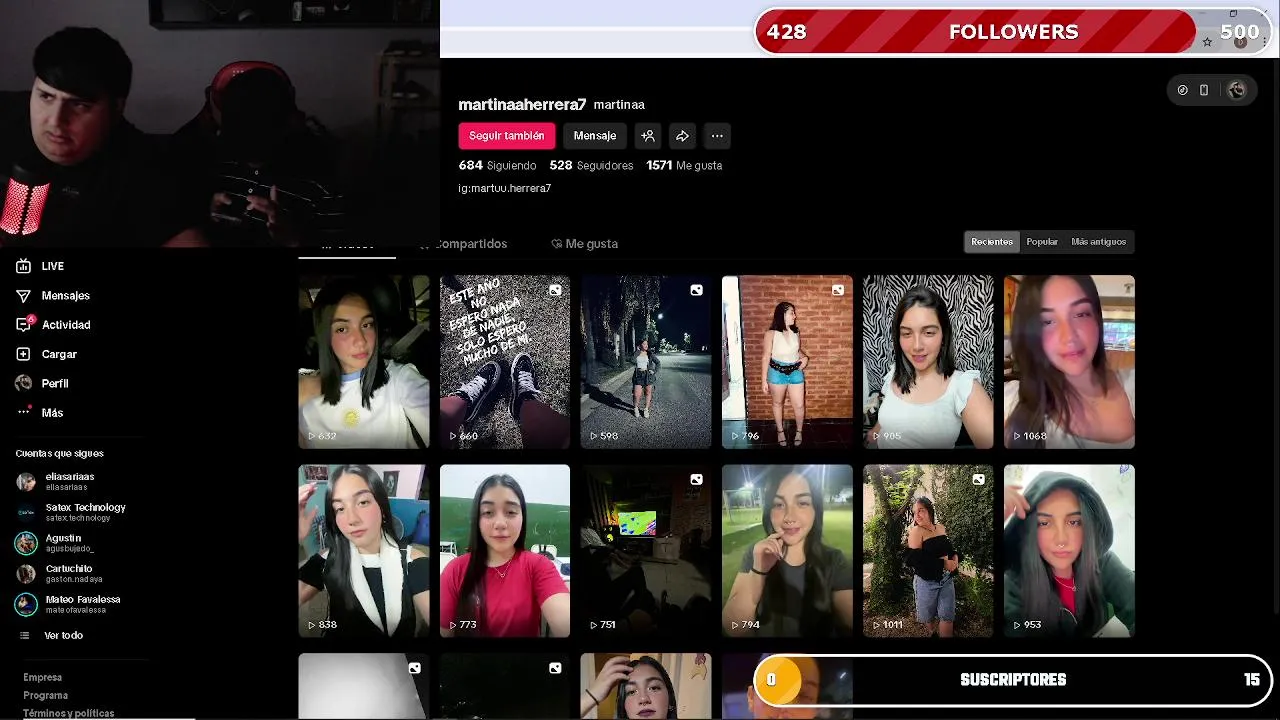Viewport: 1280px width, 720px height.
Task: Click the Seguir también button
Action: point(507,136)
